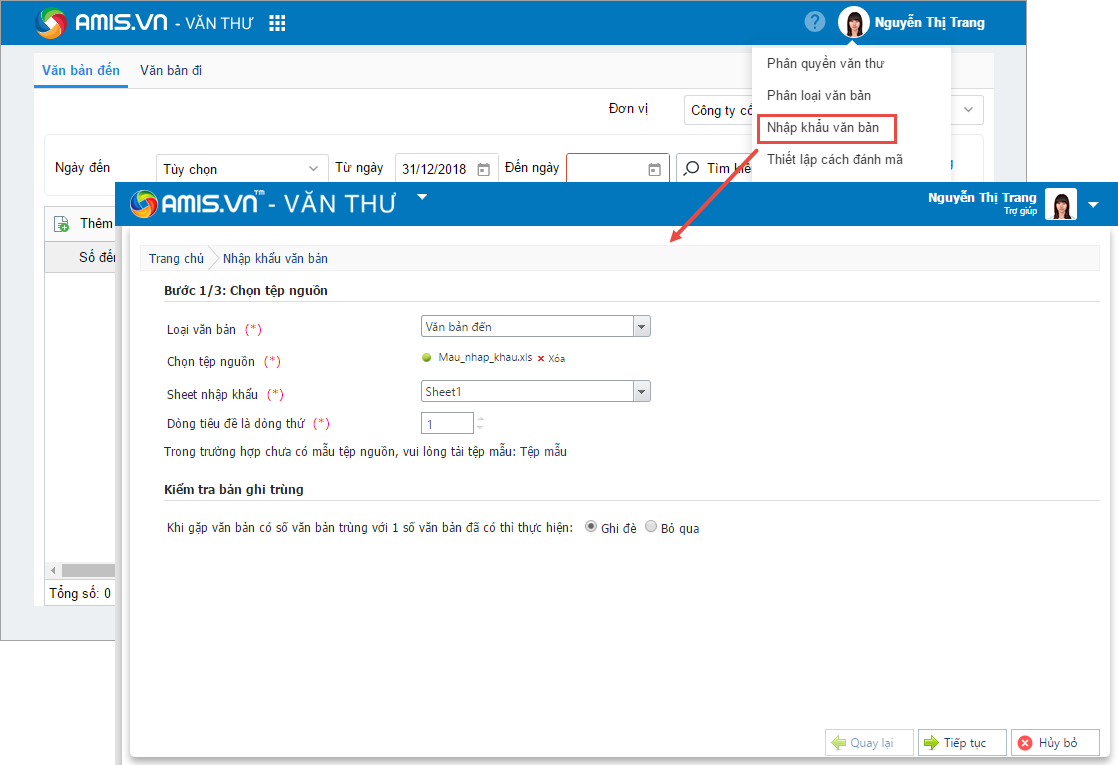Download the Tệp mẫu template link

550,452
